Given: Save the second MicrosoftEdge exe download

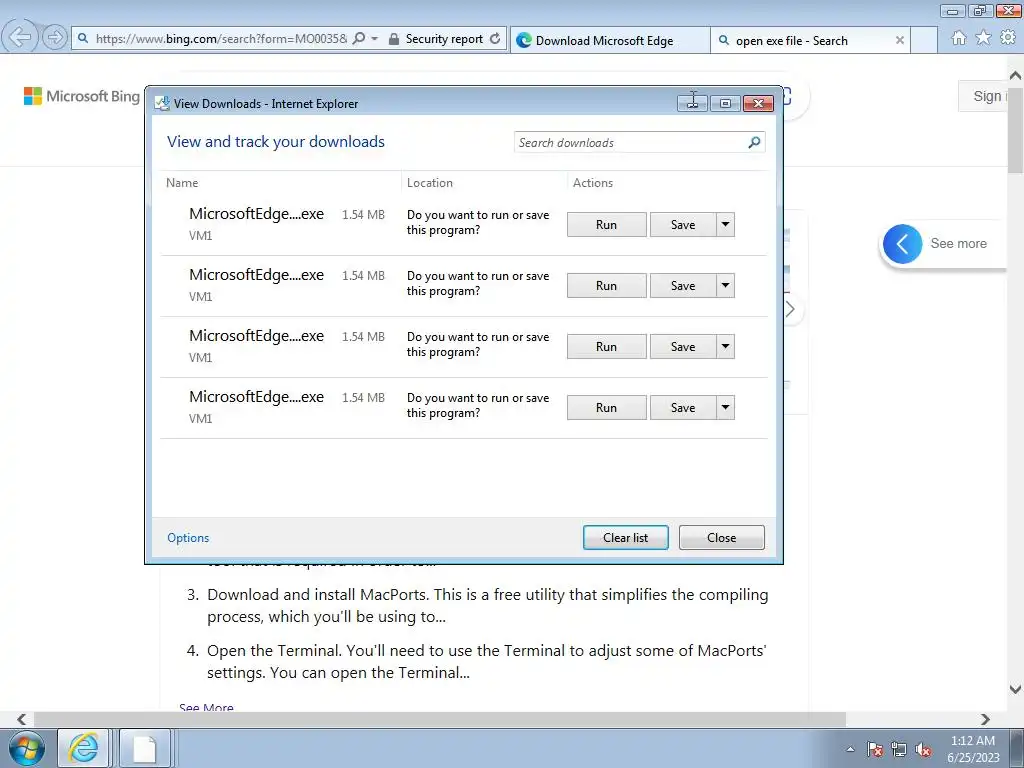Looking at the screenshot, I should pos(683,285).
